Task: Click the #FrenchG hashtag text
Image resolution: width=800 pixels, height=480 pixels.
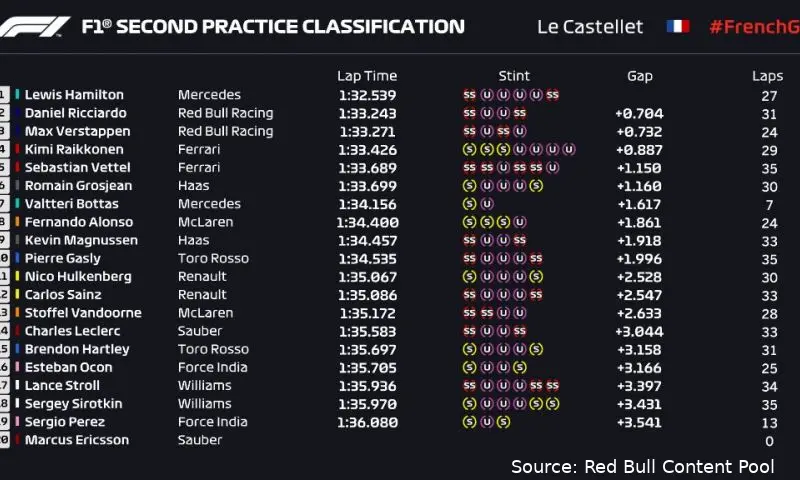Action: point(755,27)
